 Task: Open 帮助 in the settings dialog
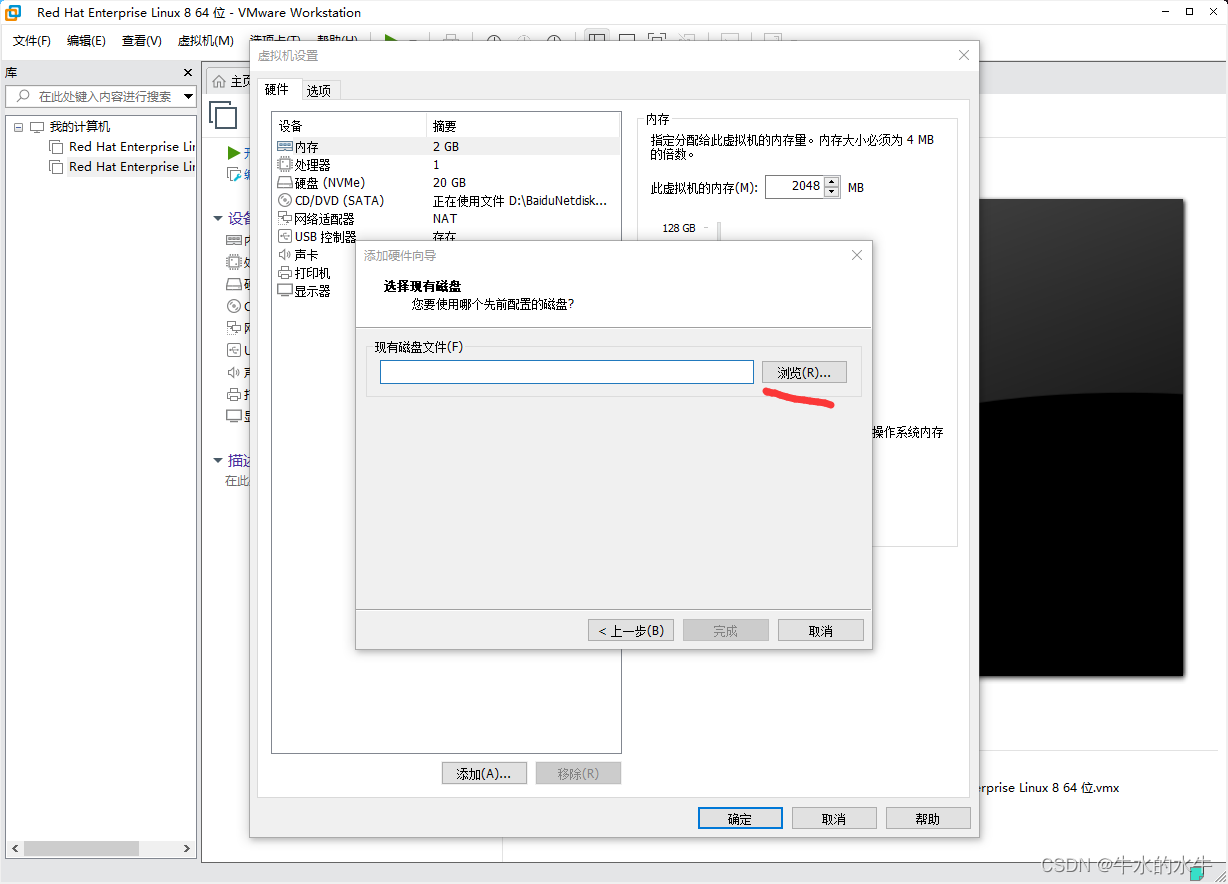[x=928, y=818]
